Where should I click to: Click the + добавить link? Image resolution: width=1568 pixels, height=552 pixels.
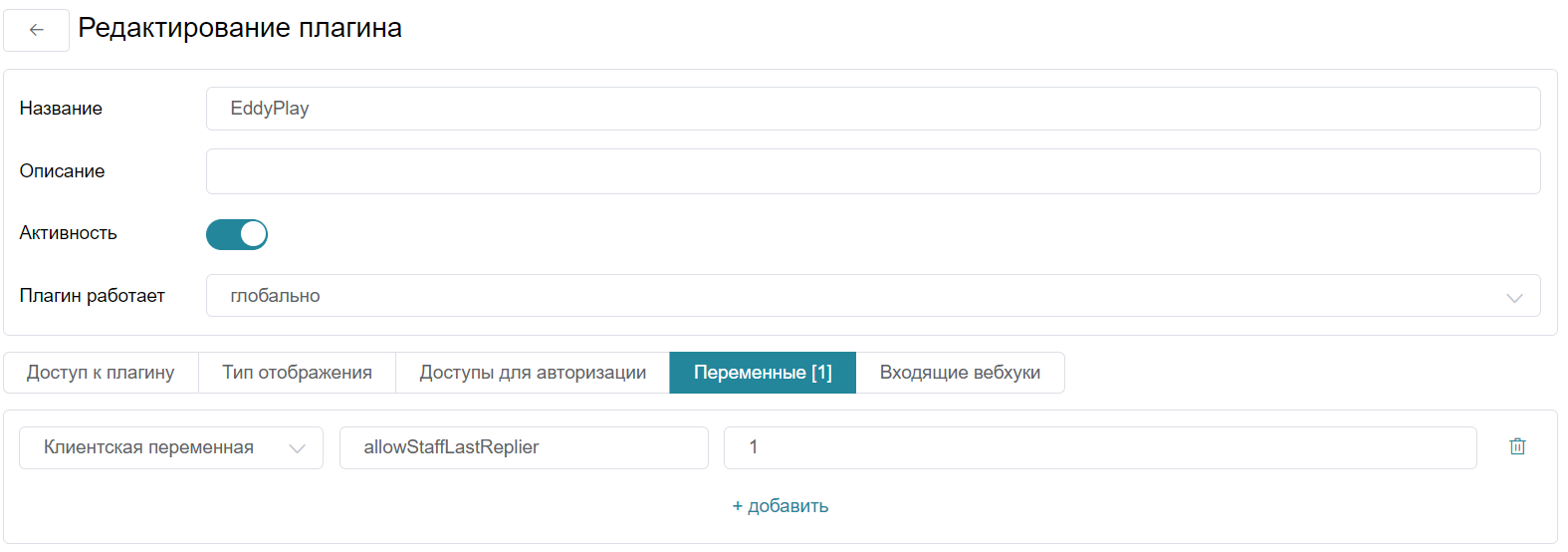point(781,506)
